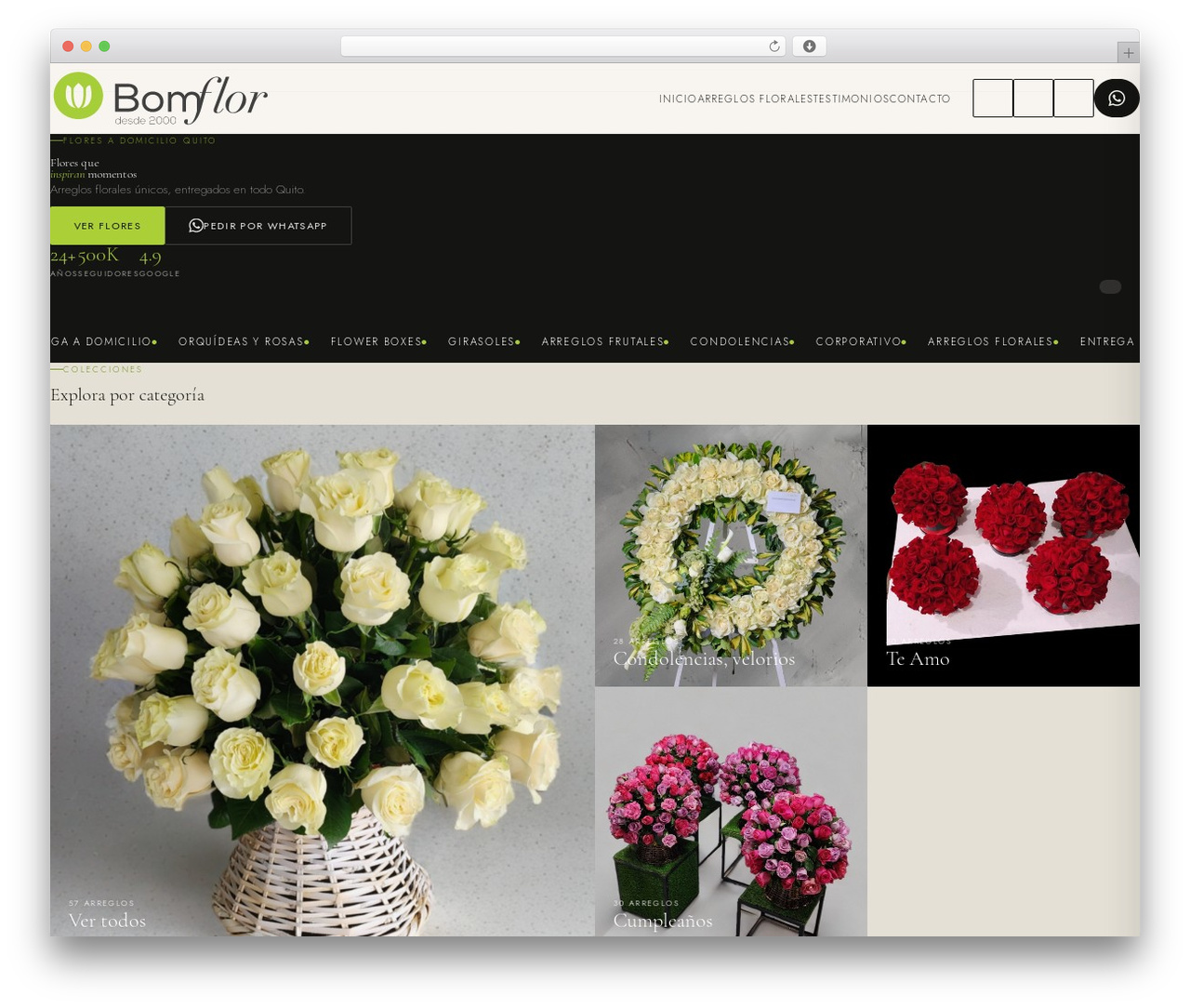Click the 'Explora por categoría' heading

pos(127,395)
